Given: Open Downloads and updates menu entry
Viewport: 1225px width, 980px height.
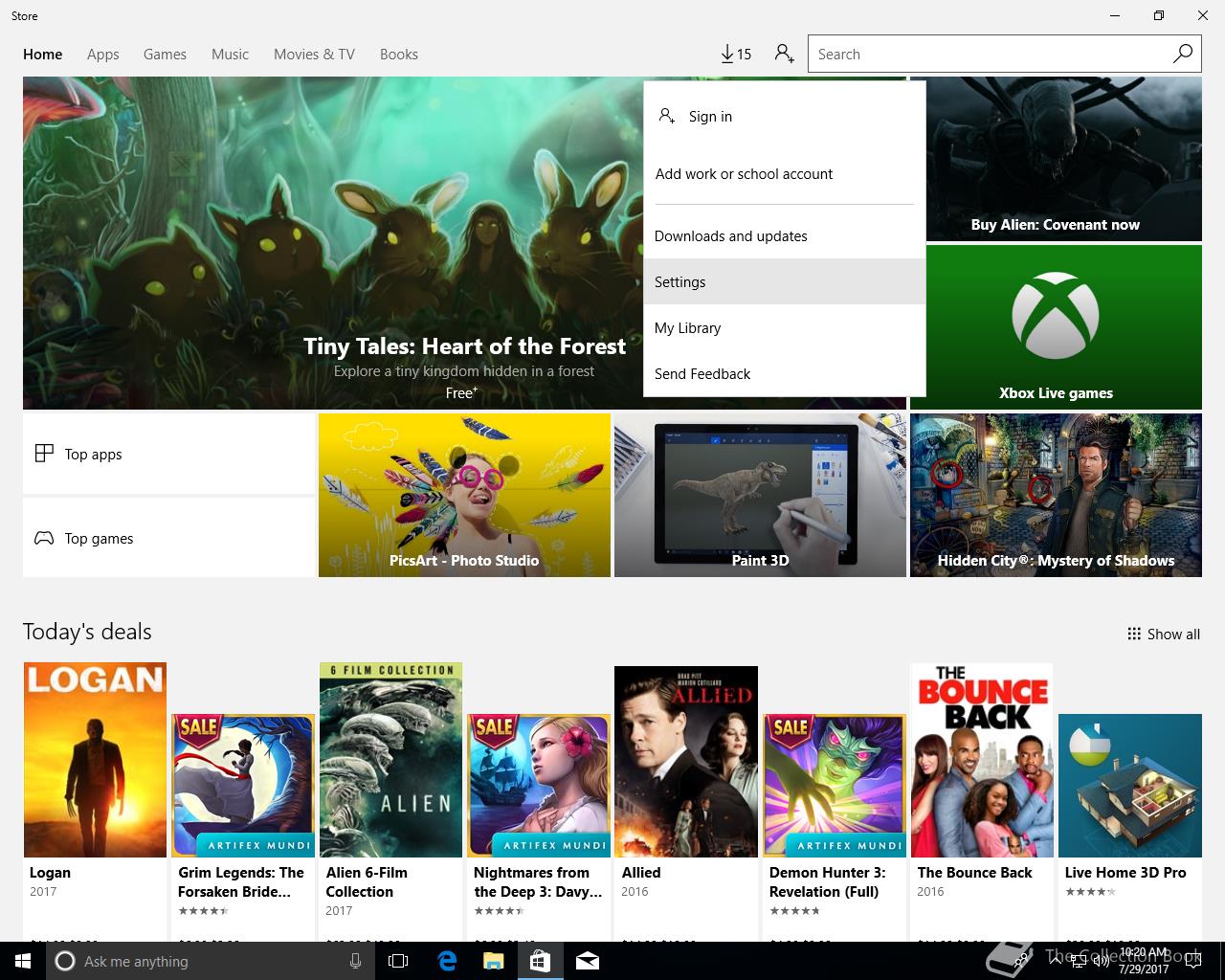Looking at the screenshot, I should pyautogui.click(x=785, y=236).
